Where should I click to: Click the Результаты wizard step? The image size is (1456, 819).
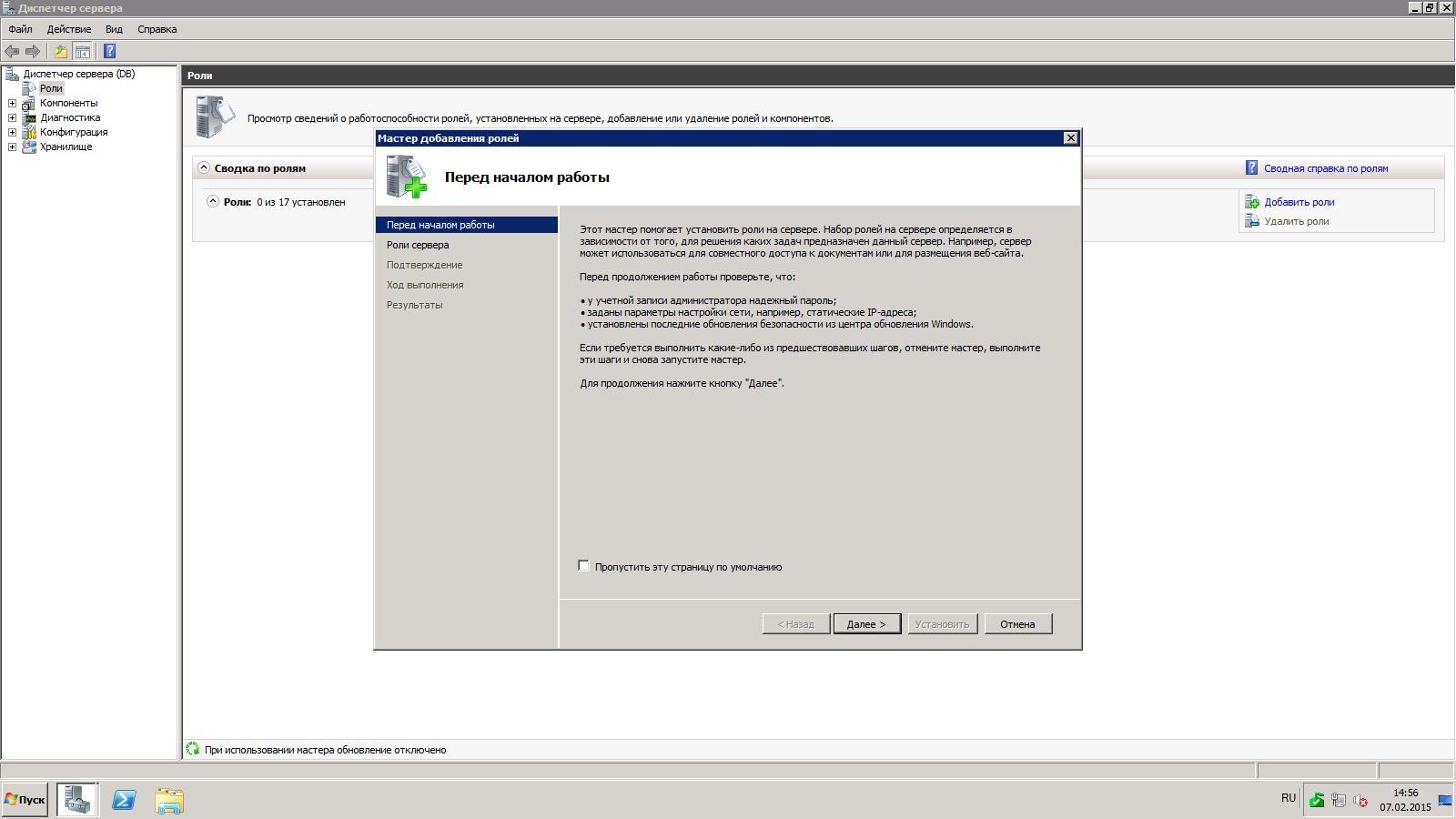point(414,305)
